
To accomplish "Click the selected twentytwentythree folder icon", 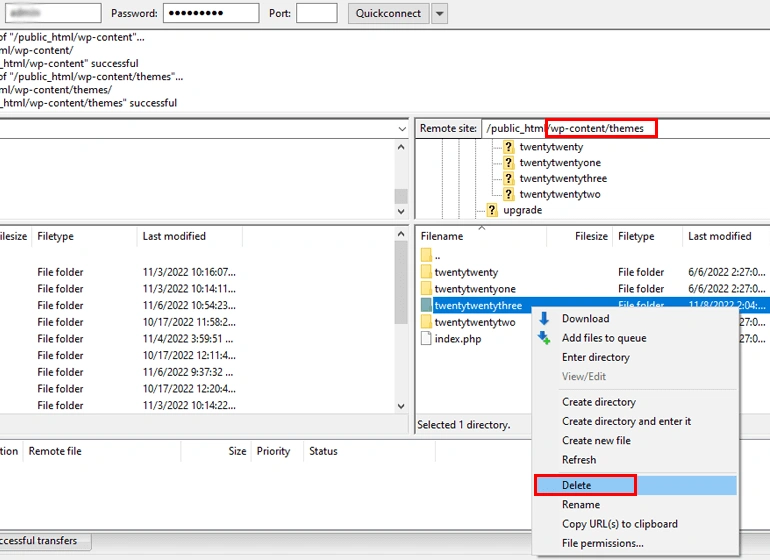I will coord(426,305).
